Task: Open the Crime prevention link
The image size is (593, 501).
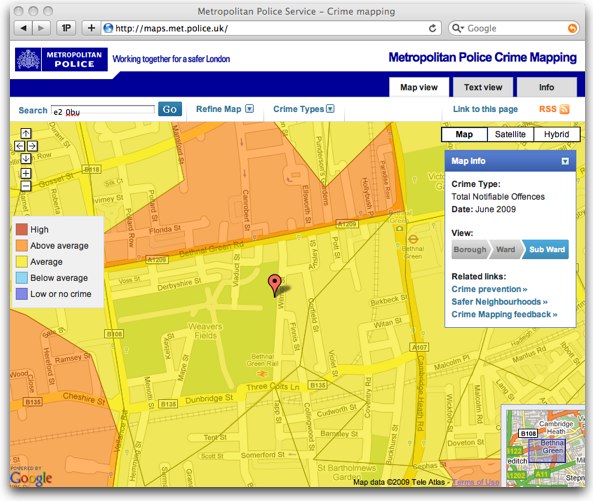Action: click(x=489, y=289)
